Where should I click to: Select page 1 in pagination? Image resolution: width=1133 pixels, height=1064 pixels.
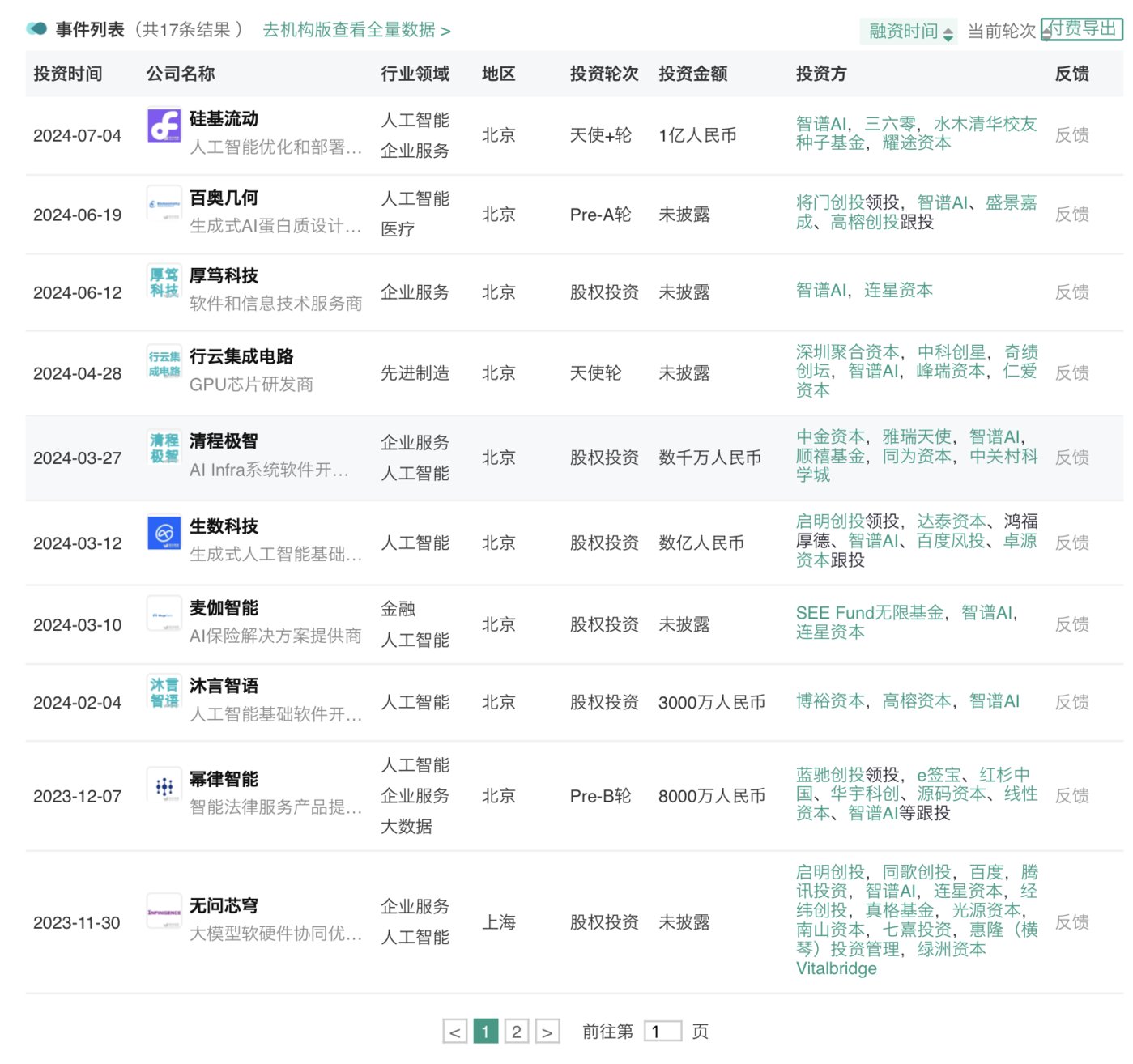(x=485, y=1032)
